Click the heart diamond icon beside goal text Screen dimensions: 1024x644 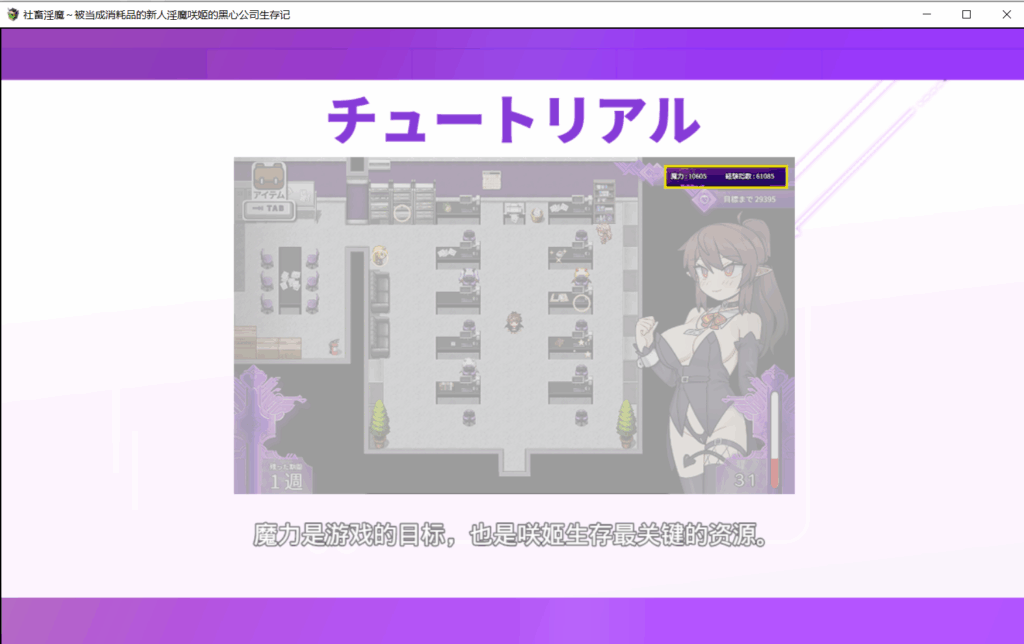coord(704,199)
